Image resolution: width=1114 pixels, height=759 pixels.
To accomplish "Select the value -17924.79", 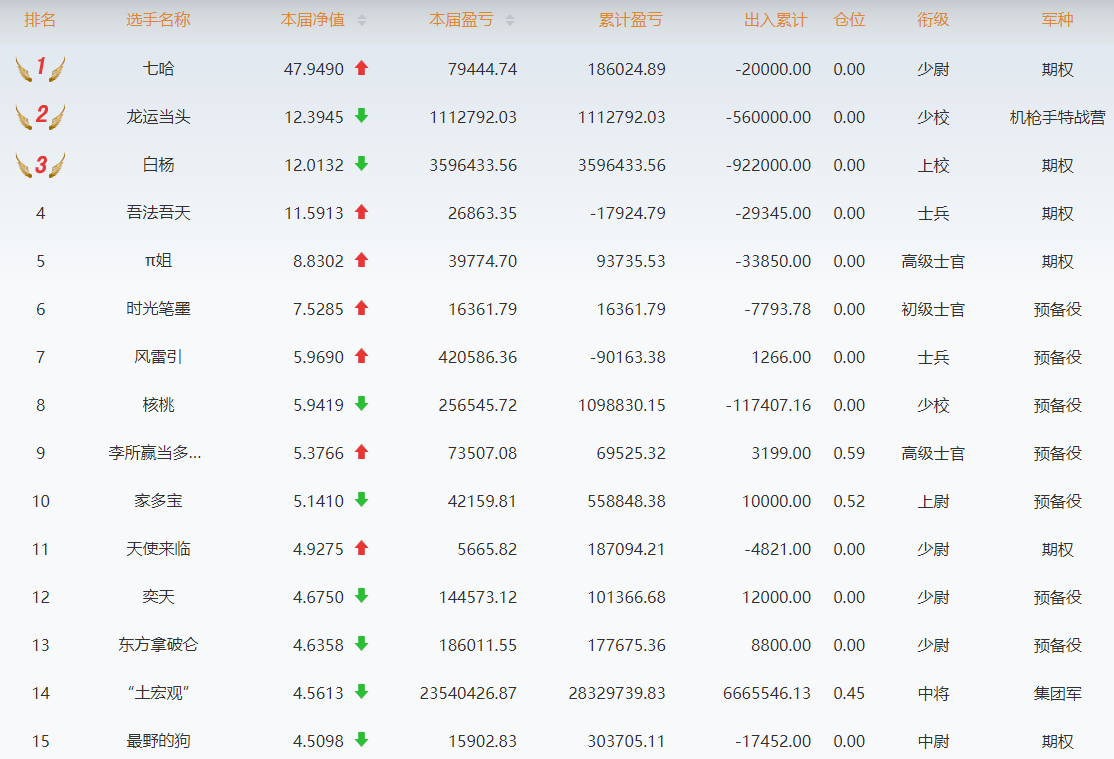I will pos(627,213).
